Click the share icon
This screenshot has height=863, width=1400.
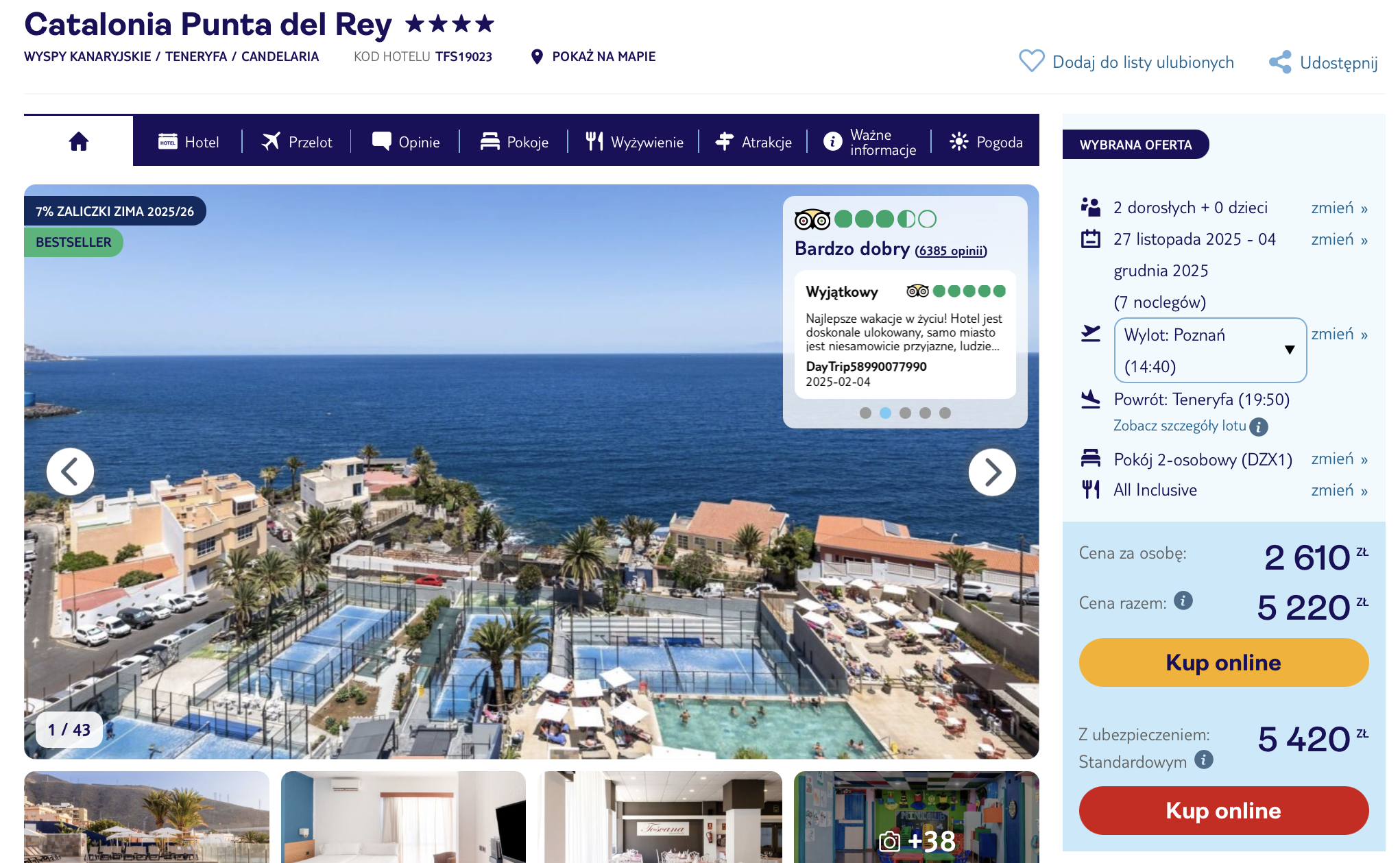[1279, 62]
